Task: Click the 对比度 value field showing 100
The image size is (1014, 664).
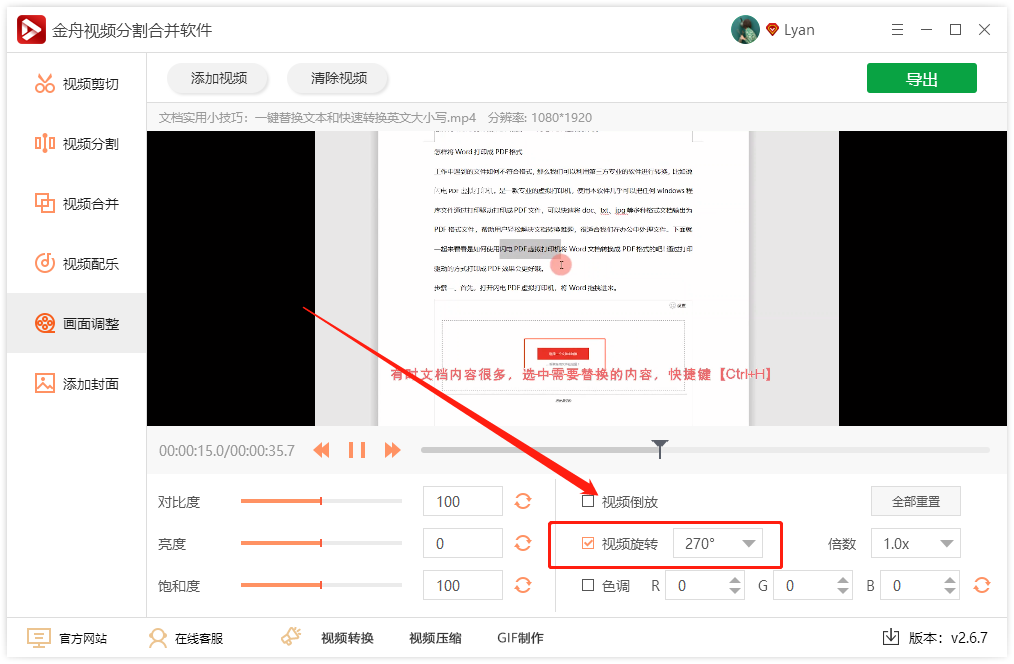Action: [462, 501]
